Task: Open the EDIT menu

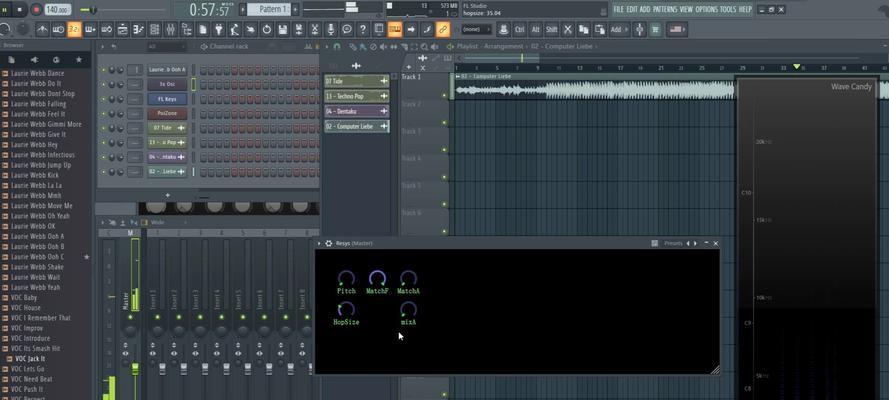Action: (x=632, y=10)
